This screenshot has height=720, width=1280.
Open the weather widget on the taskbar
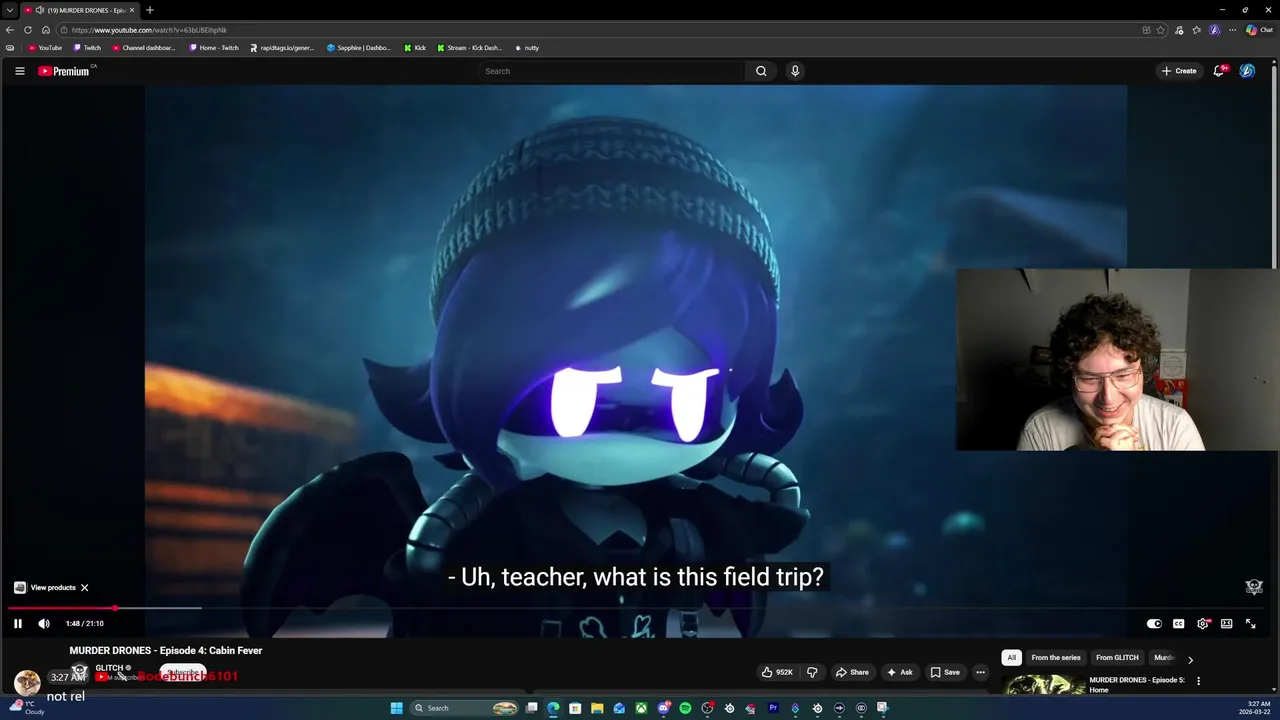click(26, 707)
